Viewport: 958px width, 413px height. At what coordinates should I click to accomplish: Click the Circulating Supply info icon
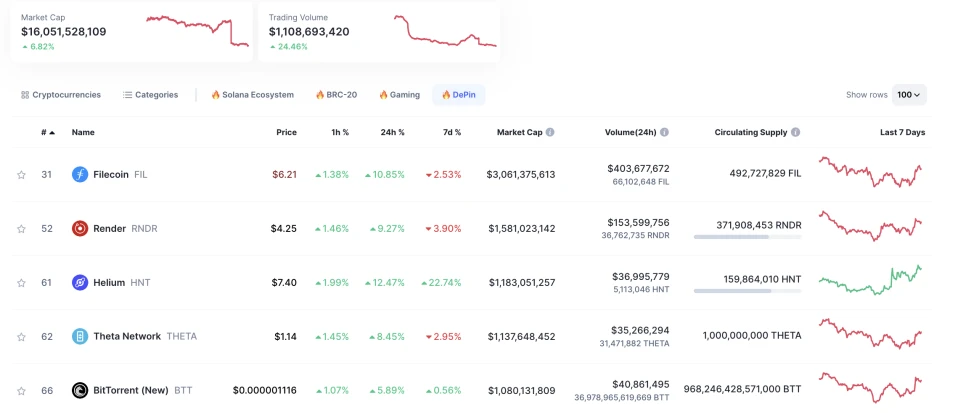click(796, 132)
